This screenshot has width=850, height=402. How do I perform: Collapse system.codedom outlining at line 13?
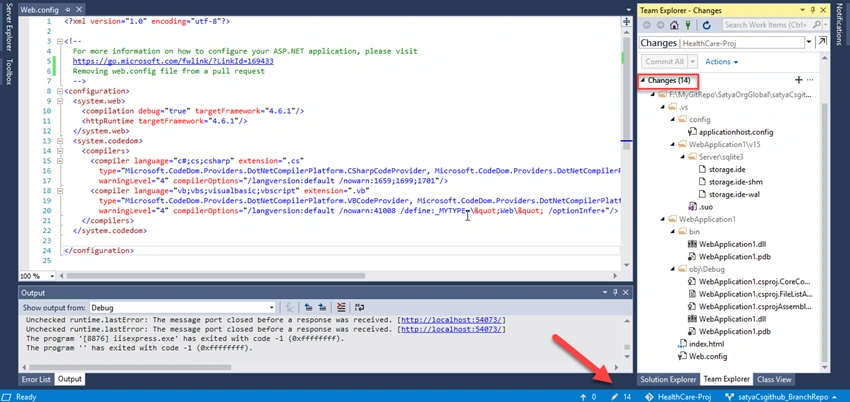pos(59,141)
